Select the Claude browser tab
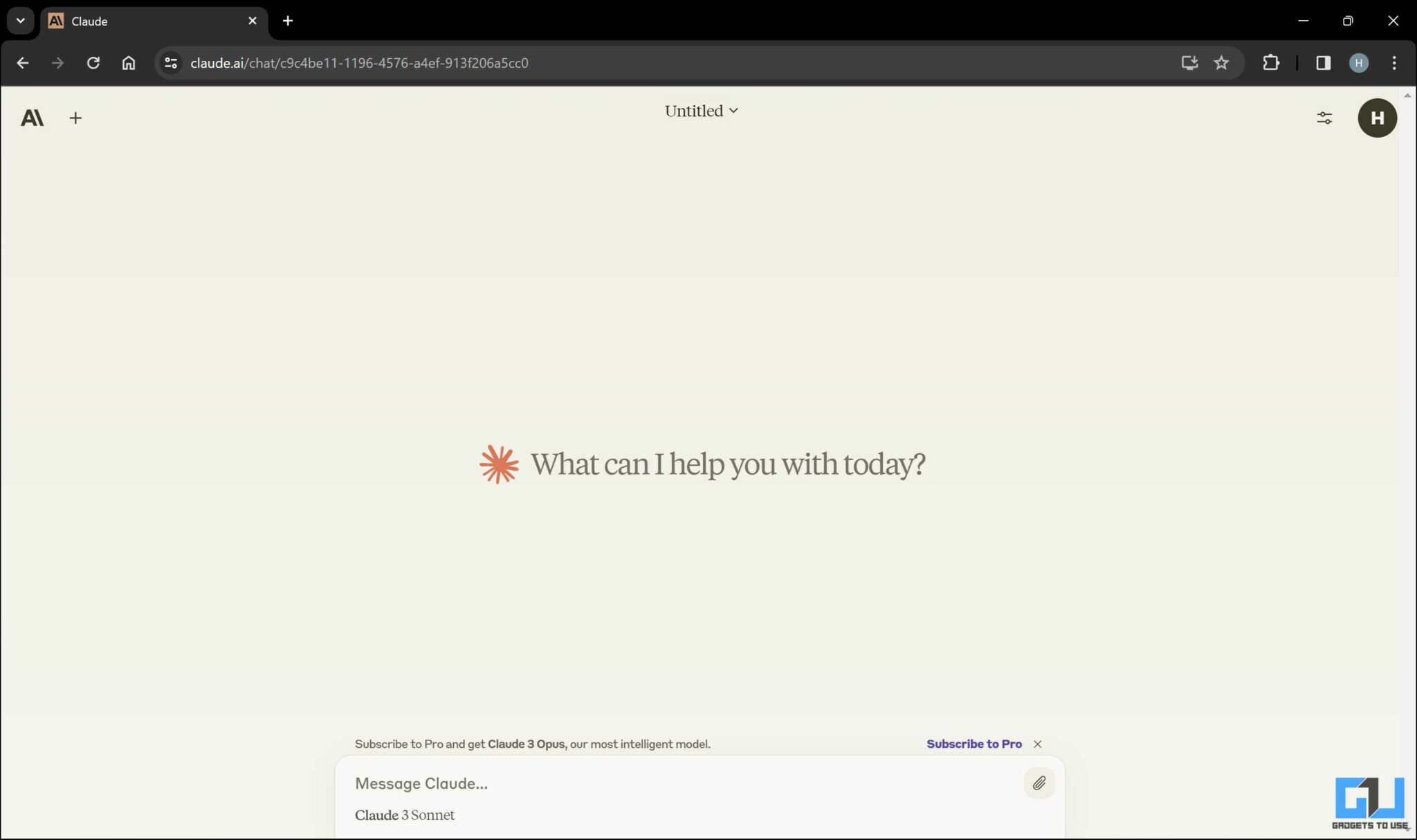Screen dimensions: 1417x840 [145, 21]
